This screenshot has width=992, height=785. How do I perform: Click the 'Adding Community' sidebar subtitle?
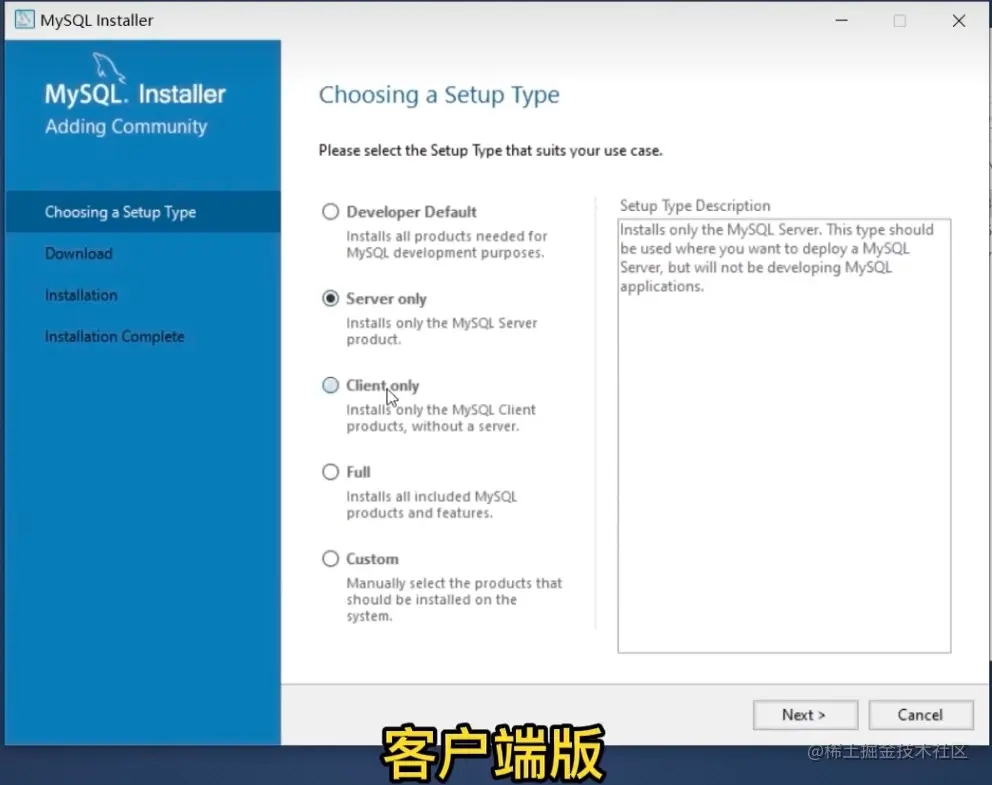click(x=126, y=127)
